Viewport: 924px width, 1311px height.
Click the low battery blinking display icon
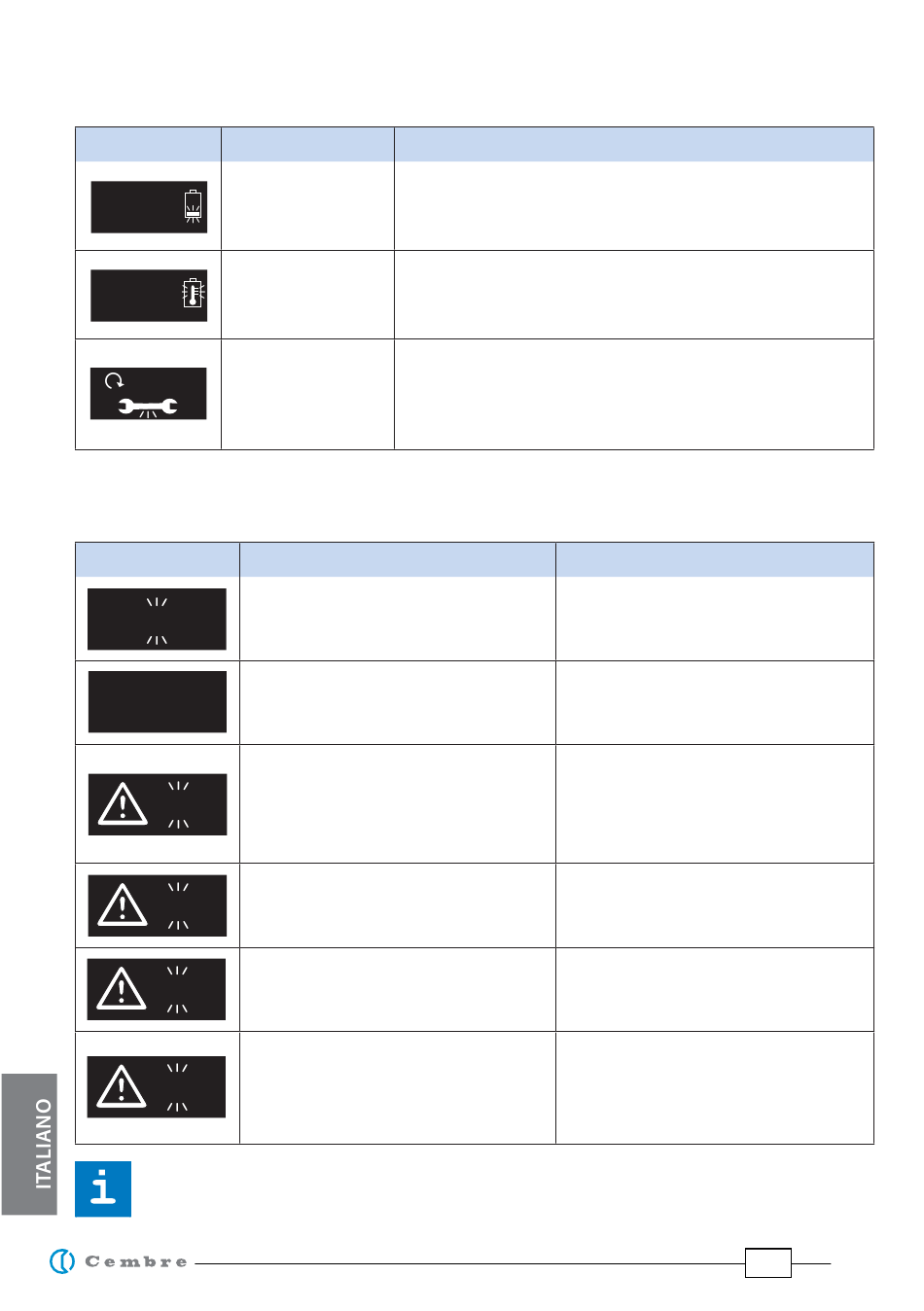point(149,207)
